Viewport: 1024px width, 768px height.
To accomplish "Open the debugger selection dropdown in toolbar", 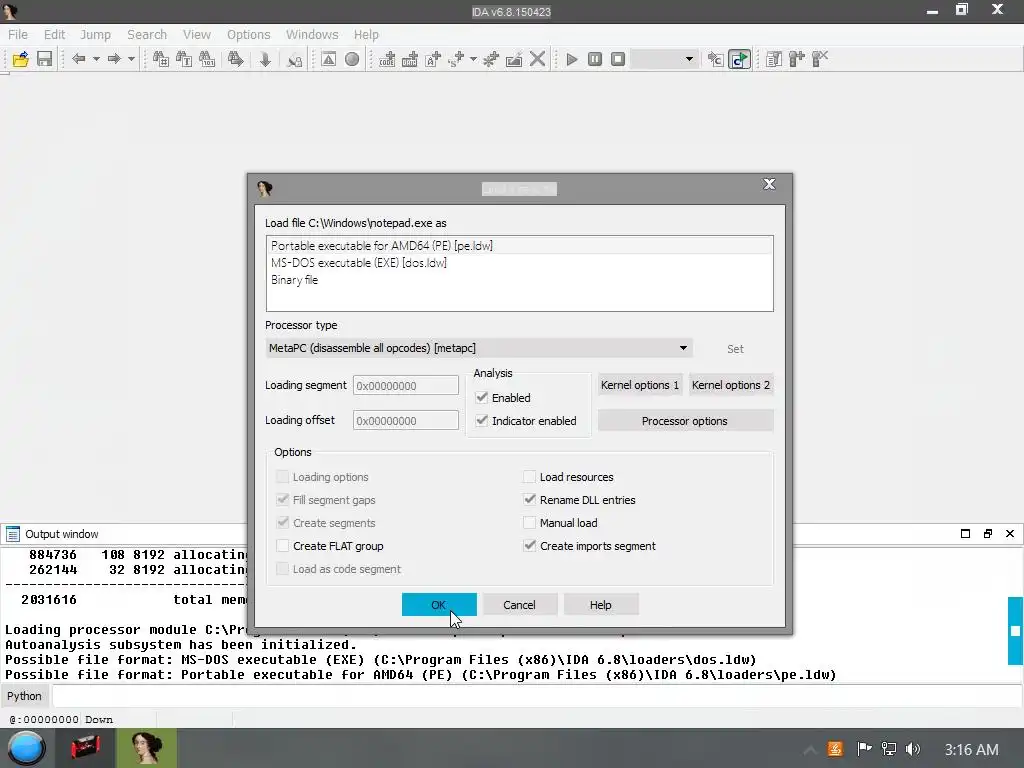I will 664,59.
